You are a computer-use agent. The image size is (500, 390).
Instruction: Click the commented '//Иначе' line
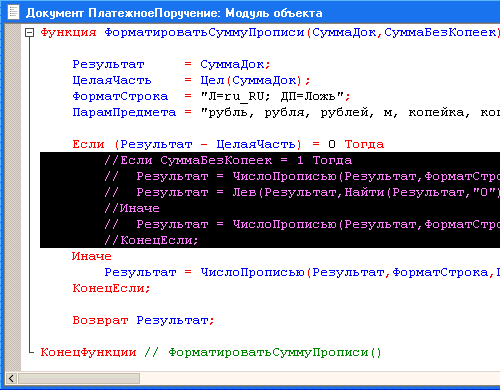pos(132,208)
